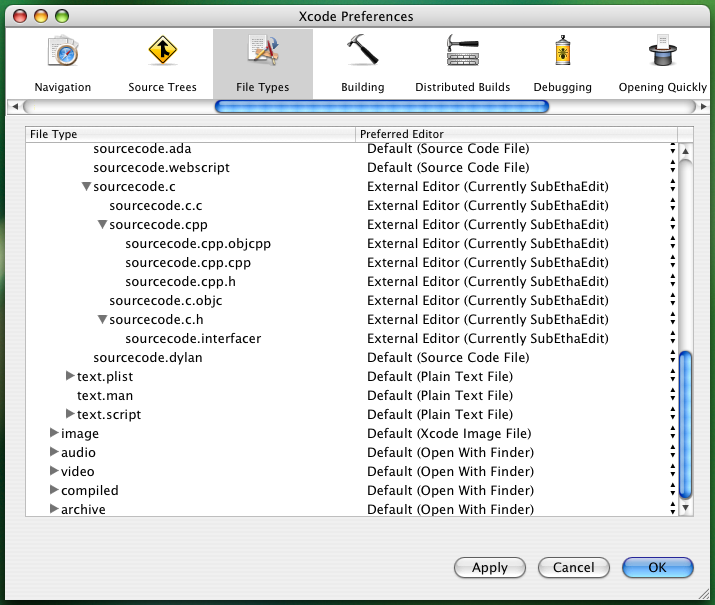Select the File Types pane icon
The image size is (715, 605).
(x=263, y=51)
